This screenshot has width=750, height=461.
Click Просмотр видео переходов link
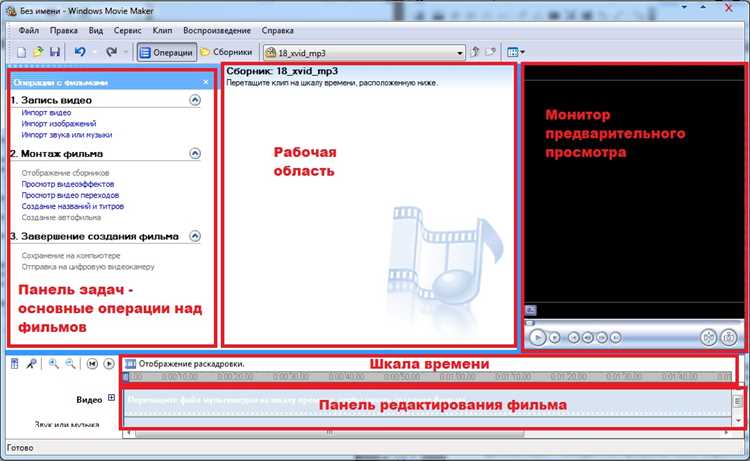70,195
